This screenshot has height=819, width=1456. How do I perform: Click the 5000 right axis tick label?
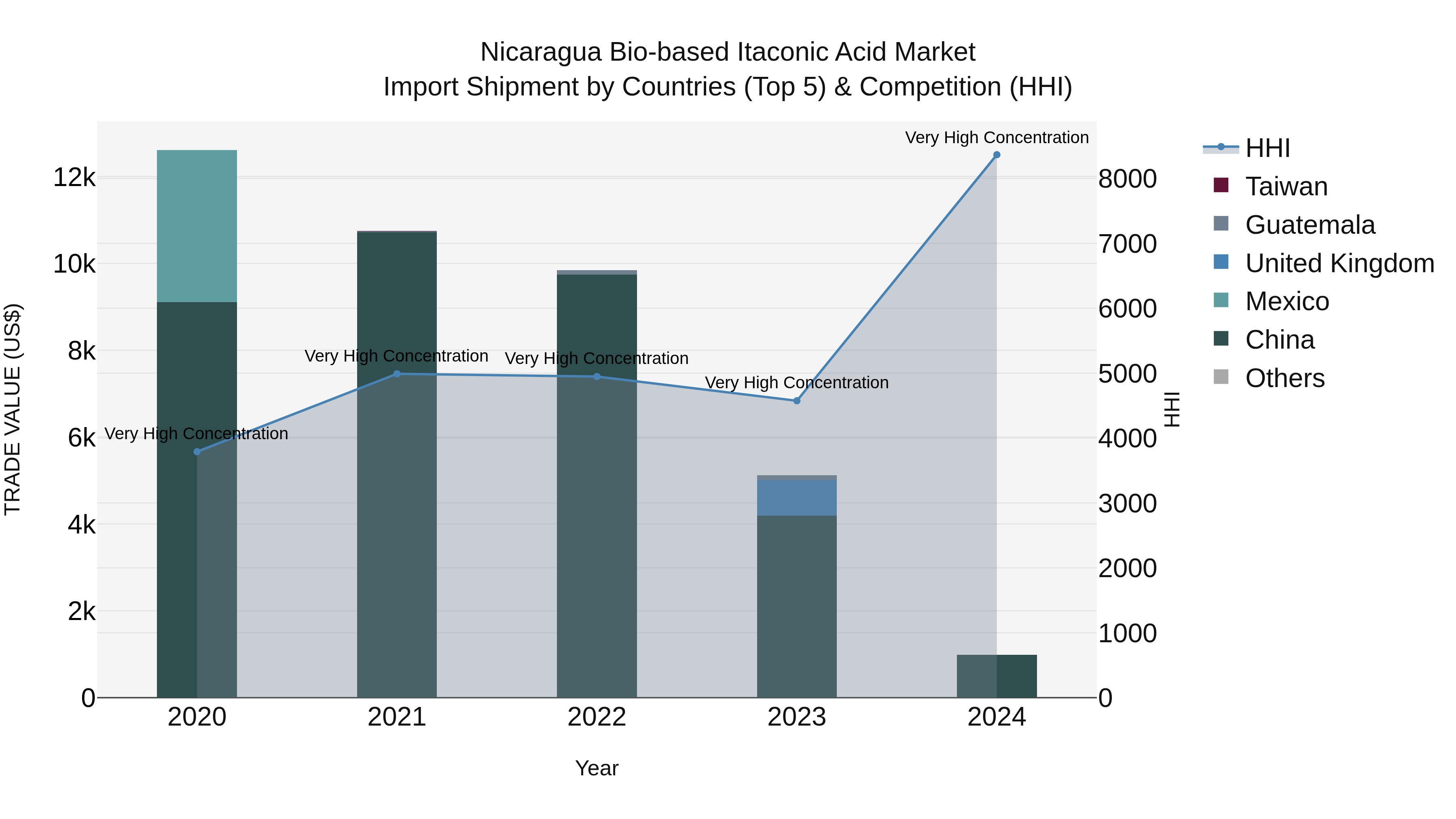[1127, 374]
